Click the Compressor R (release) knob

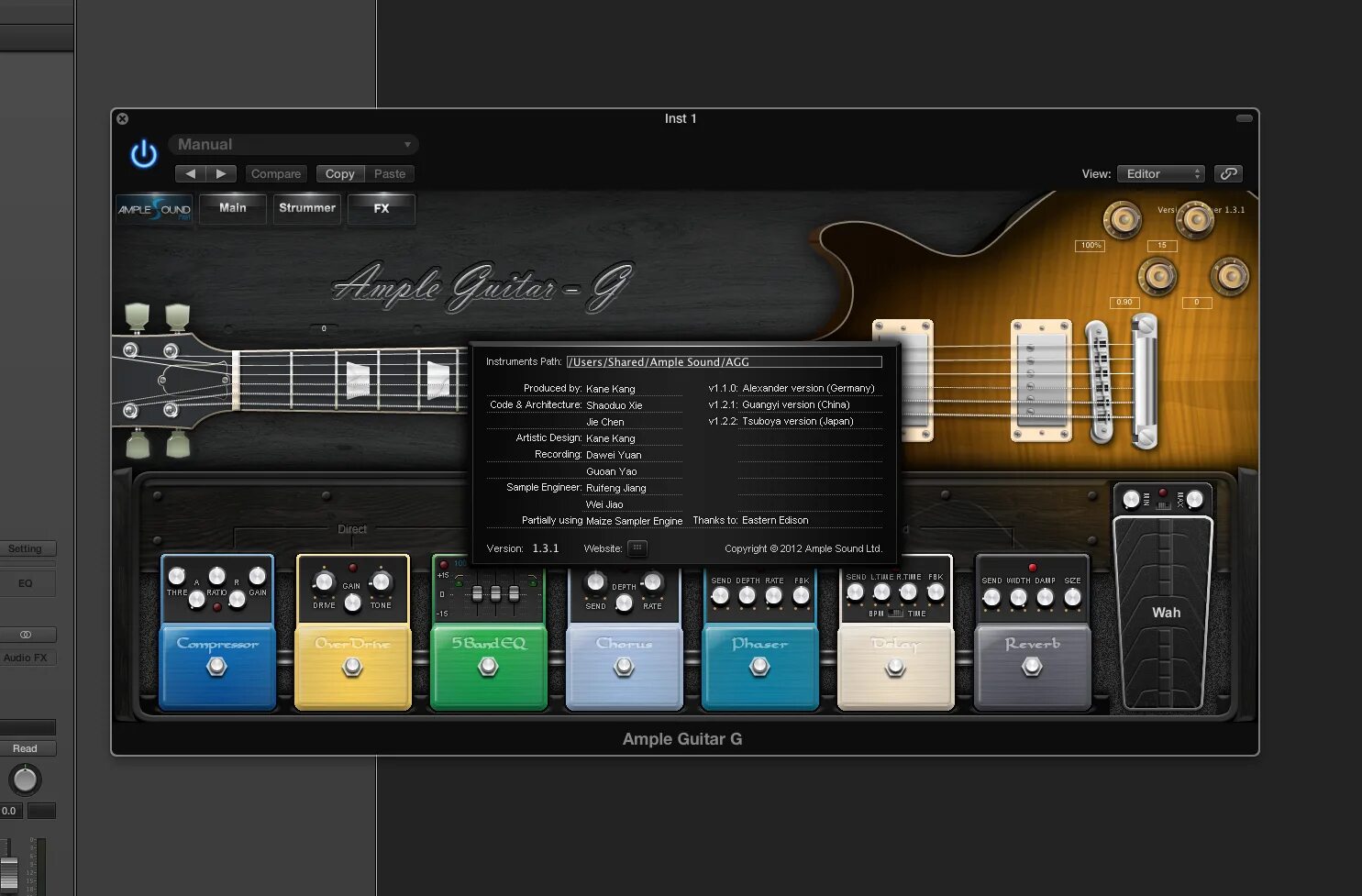click(237, 600)
